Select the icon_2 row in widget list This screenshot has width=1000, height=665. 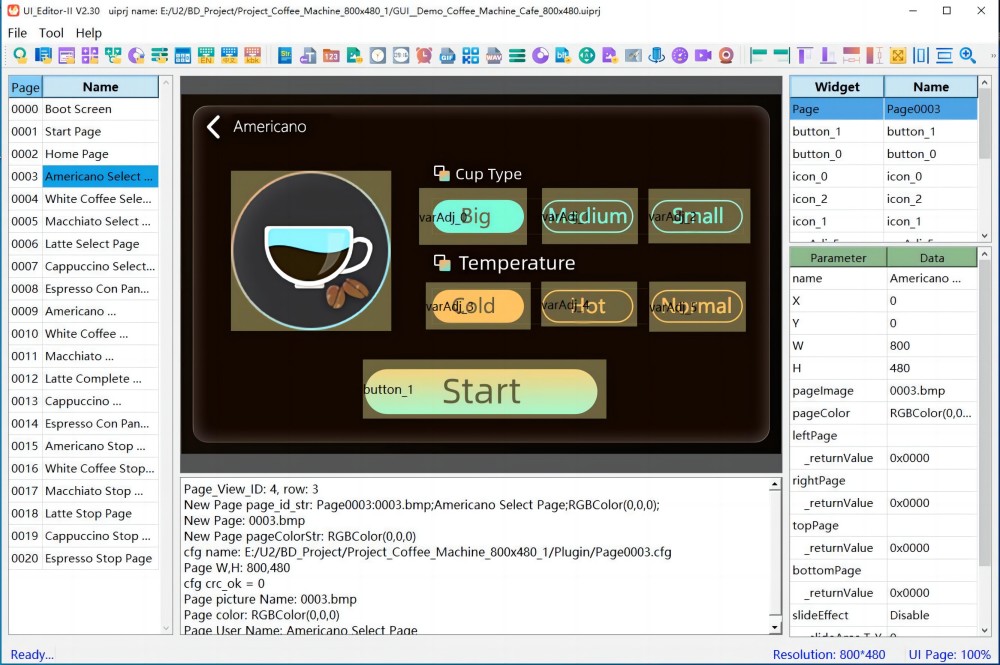[x=883, y=199]
